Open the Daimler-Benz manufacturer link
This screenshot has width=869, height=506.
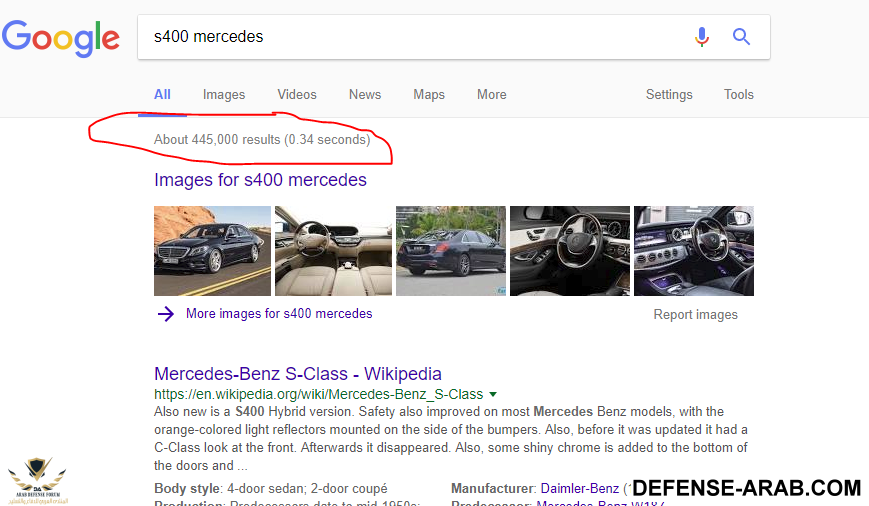tap(579, 489)
